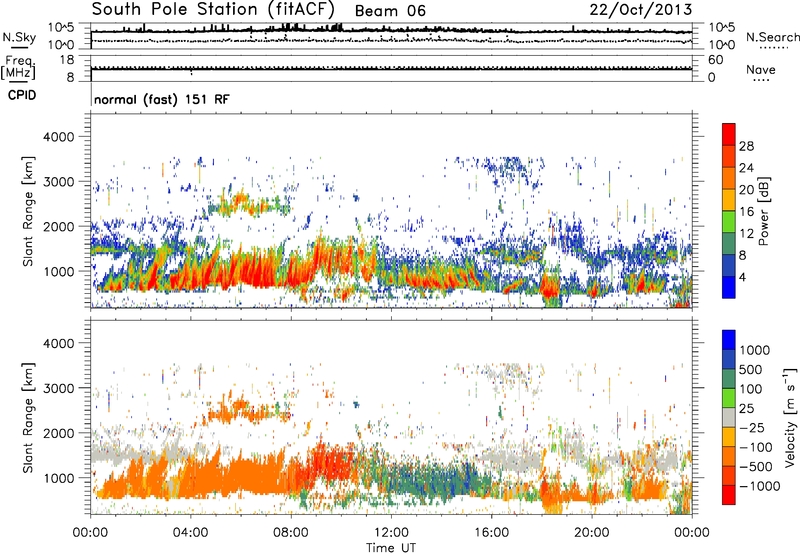Image resolution: width=800 pixels, height=554 pixels.
Task: Click the frequency trace line in second panel
Action: tap(391, 69)
